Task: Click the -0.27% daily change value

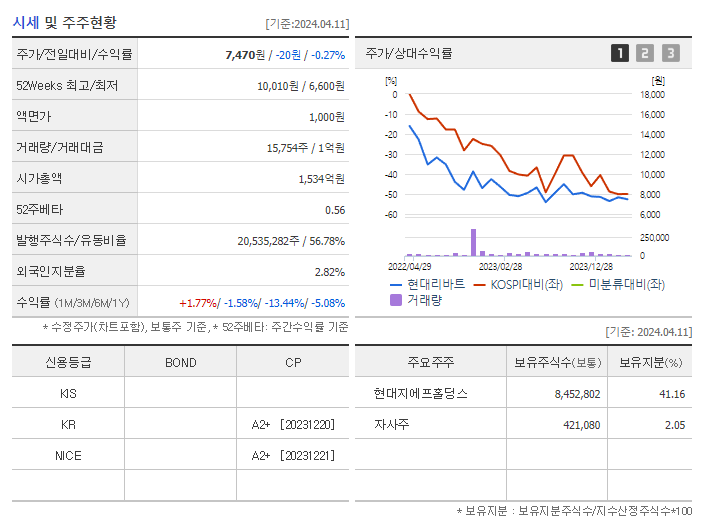Action: 328,55
